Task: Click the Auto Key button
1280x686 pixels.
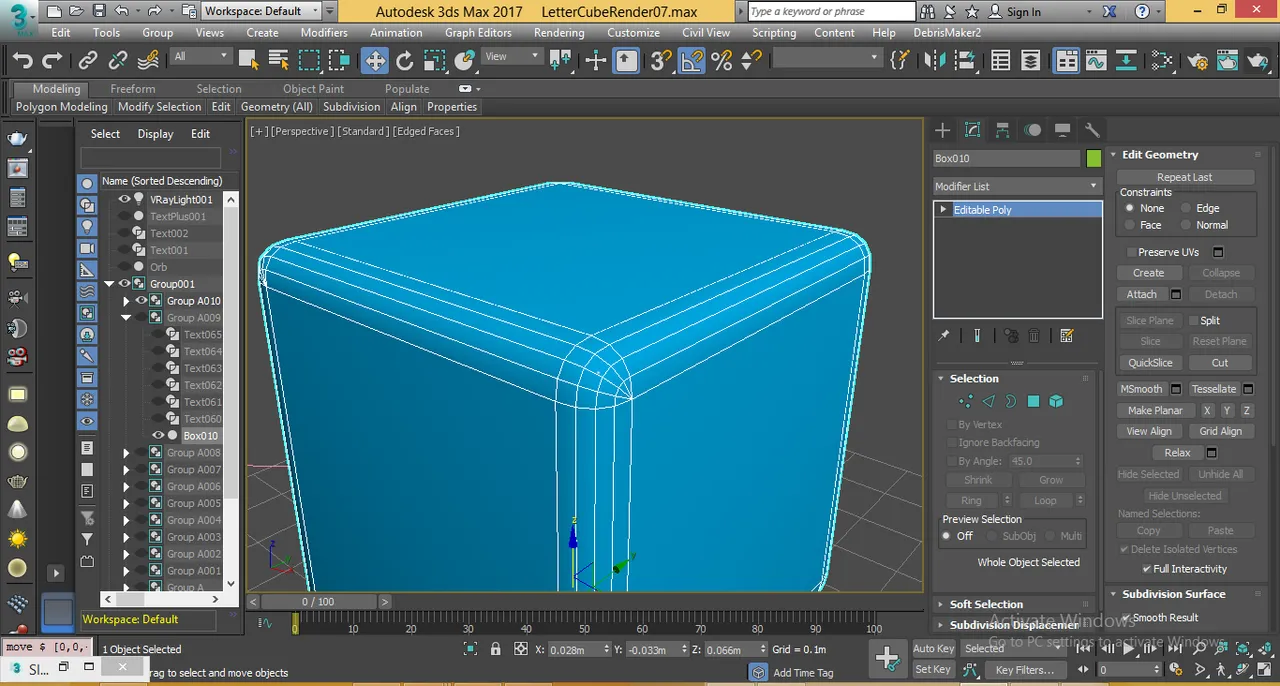Action: [x=934, y=649]
